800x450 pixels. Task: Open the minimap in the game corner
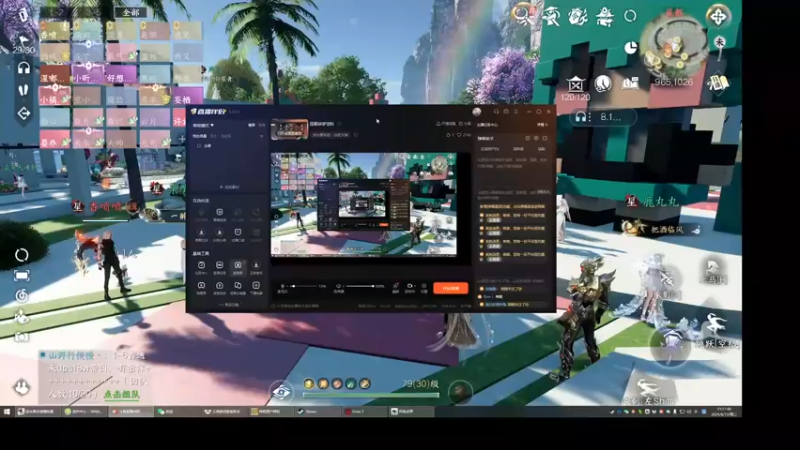[x=674, y=45]
